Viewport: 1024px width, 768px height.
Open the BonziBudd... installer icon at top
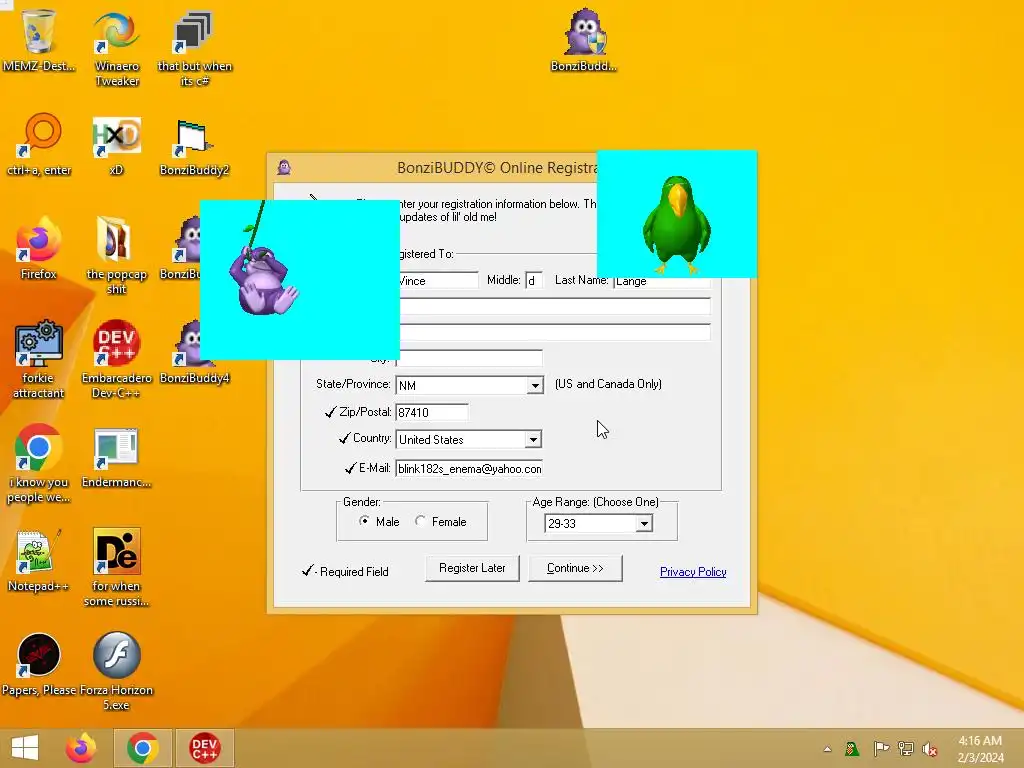tap(583, 40)
